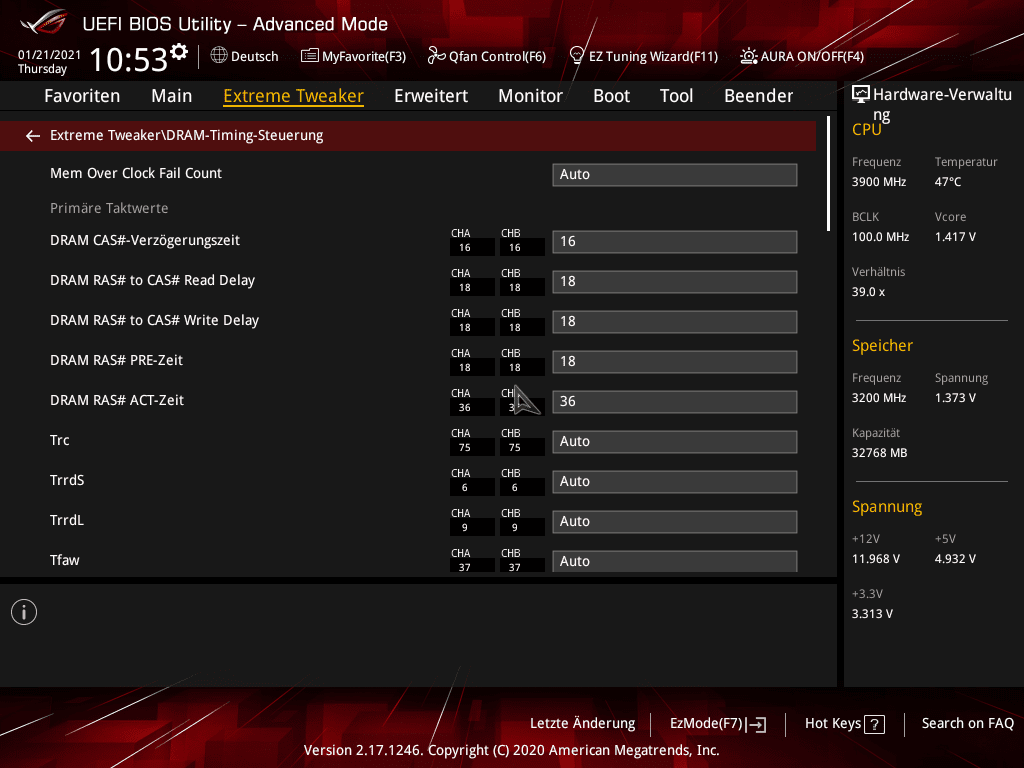1024x768 pixels.
Task: Click Search on FAQ link
Action: [967, 724]
